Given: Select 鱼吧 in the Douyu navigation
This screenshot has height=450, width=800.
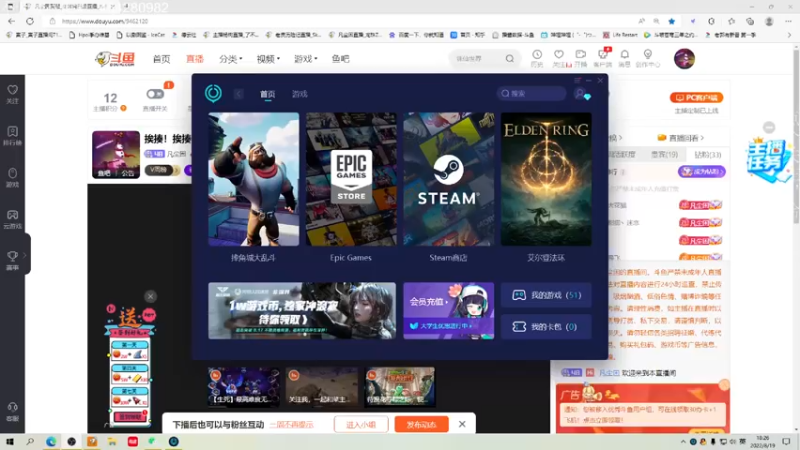Looking at the screenshot, I should [x=340, y=59].
